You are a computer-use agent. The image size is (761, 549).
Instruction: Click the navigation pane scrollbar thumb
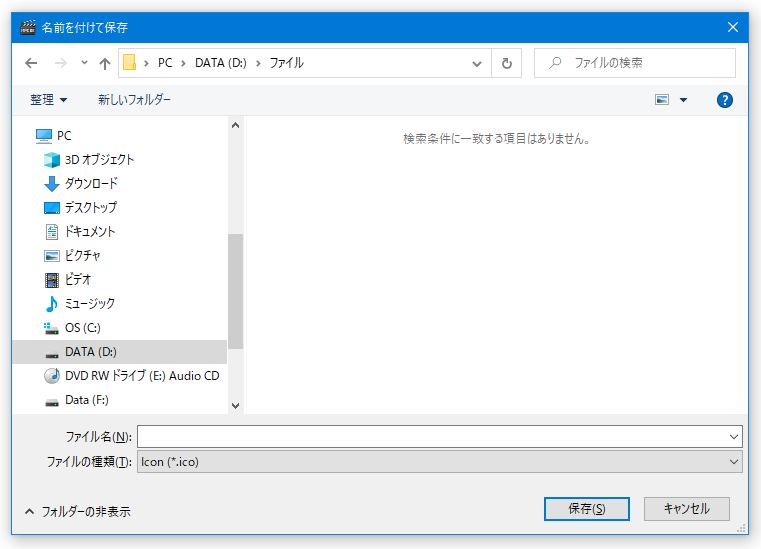235,291
